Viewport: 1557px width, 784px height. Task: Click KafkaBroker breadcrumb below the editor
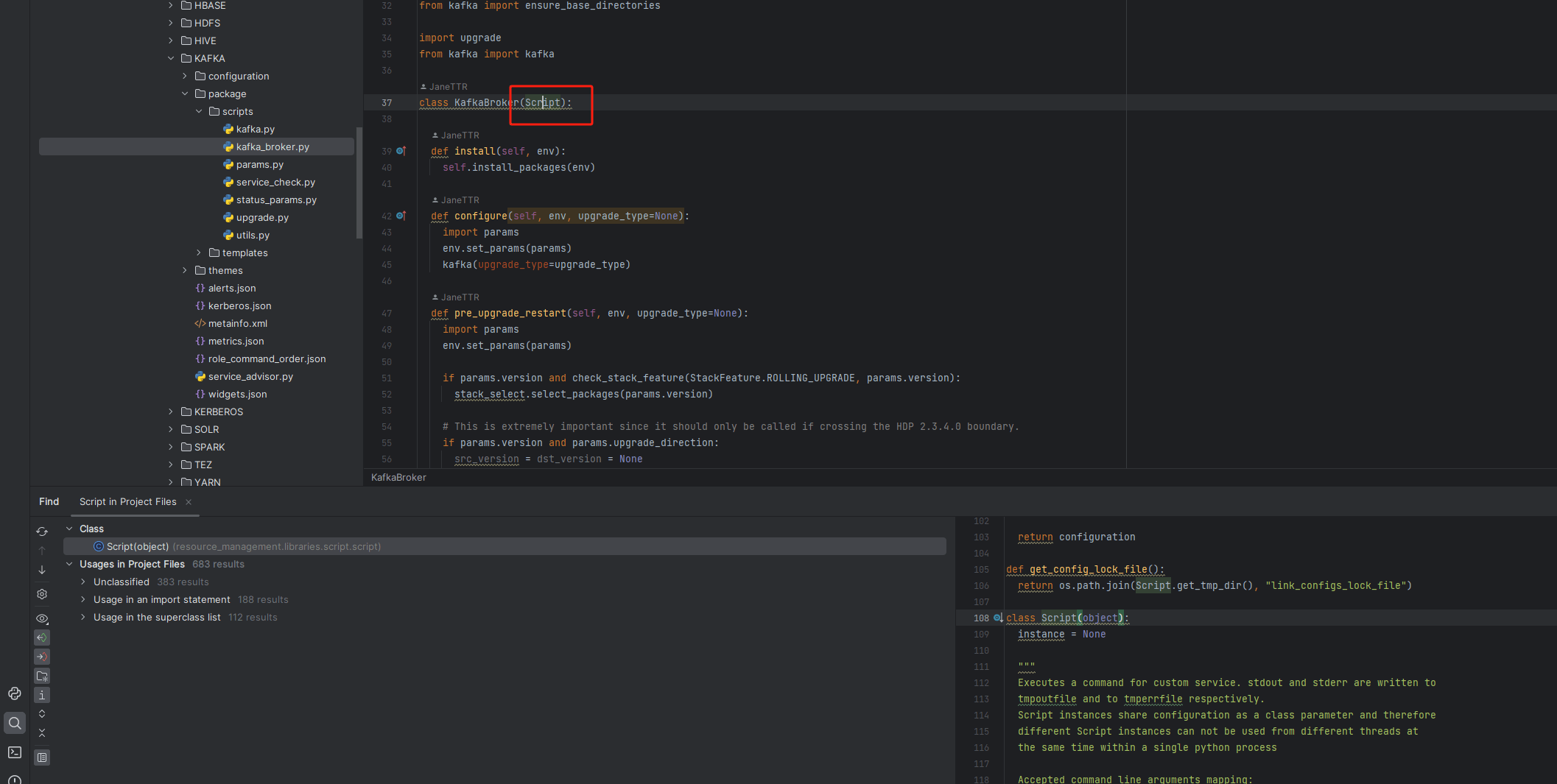[398, 478]
